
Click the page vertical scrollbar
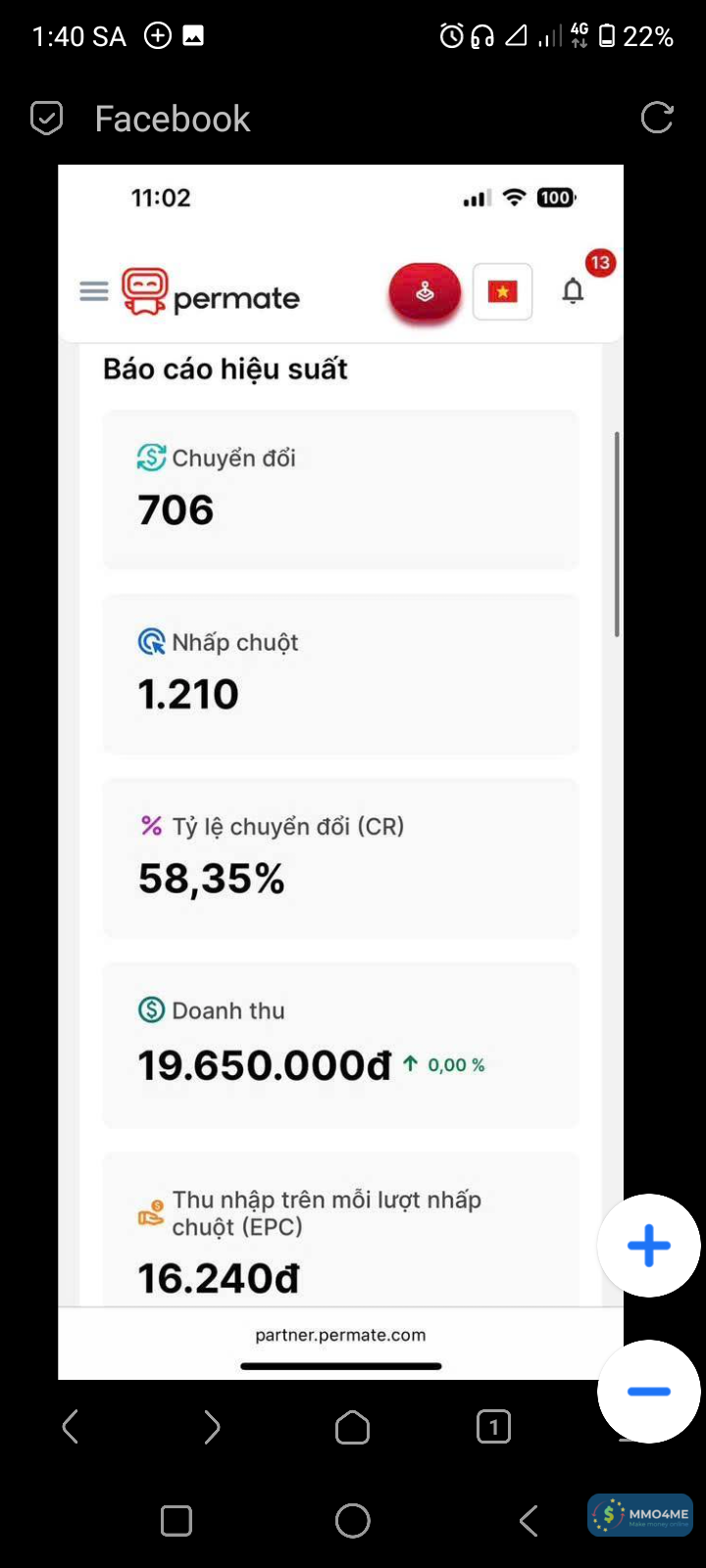point(617,534)
